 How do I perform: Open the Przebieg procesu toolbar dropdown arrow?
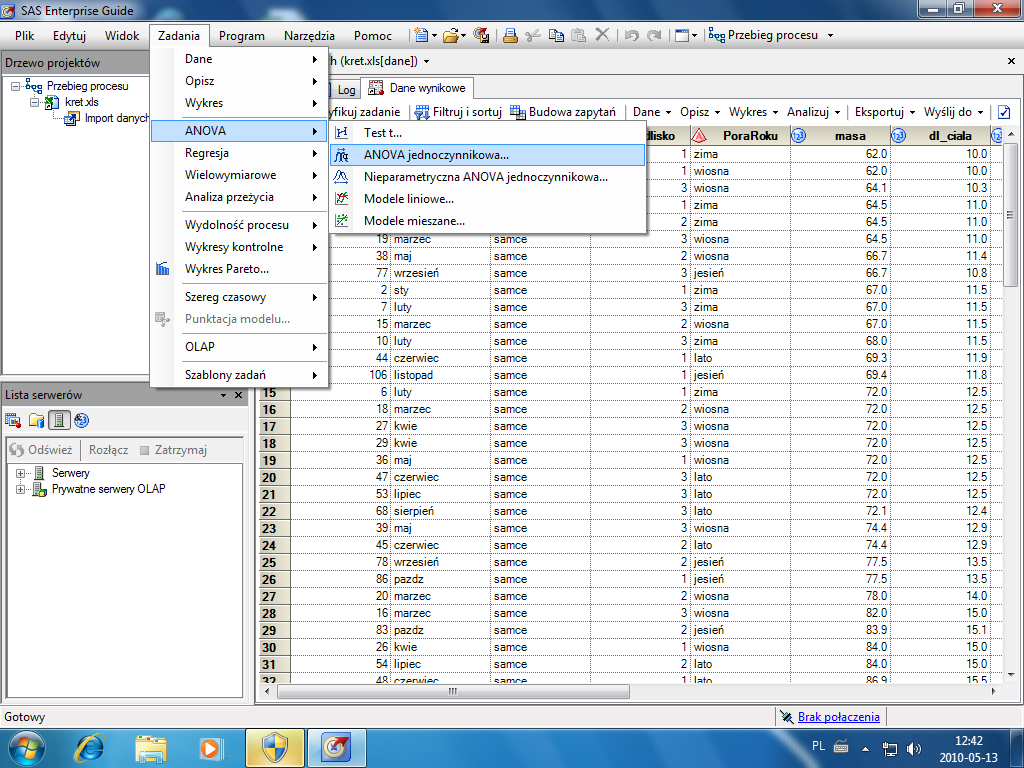coord(830,35)
